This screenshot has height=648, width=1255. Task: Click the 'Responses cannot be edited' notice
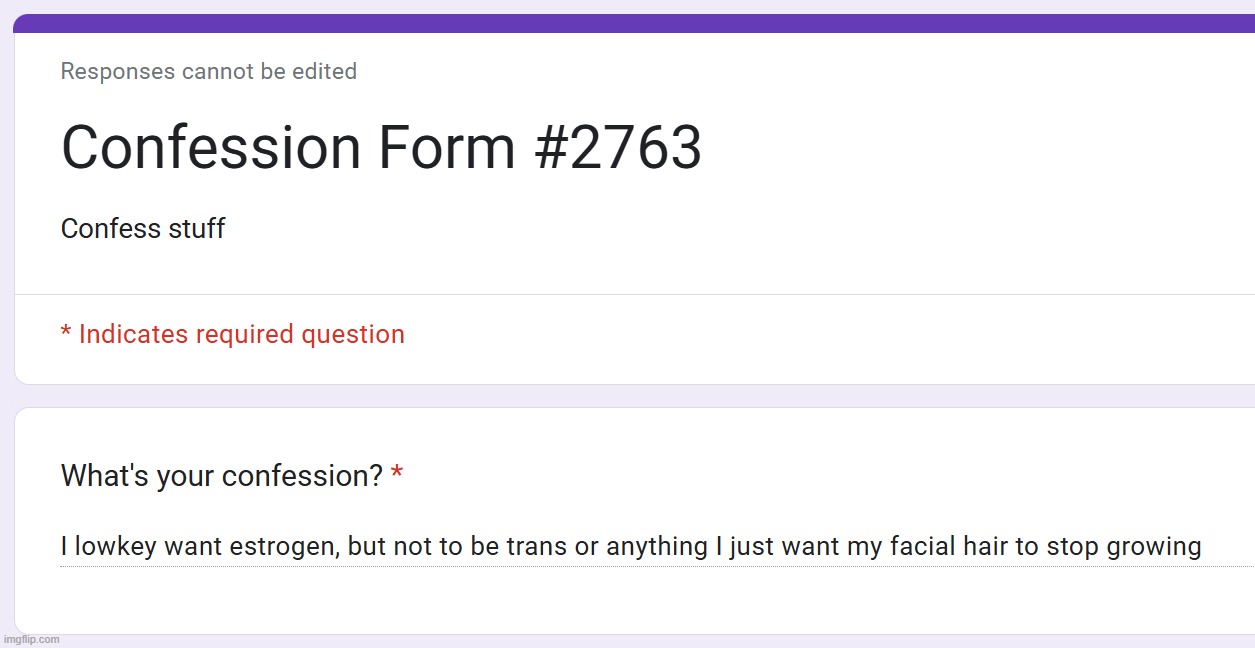209,72
